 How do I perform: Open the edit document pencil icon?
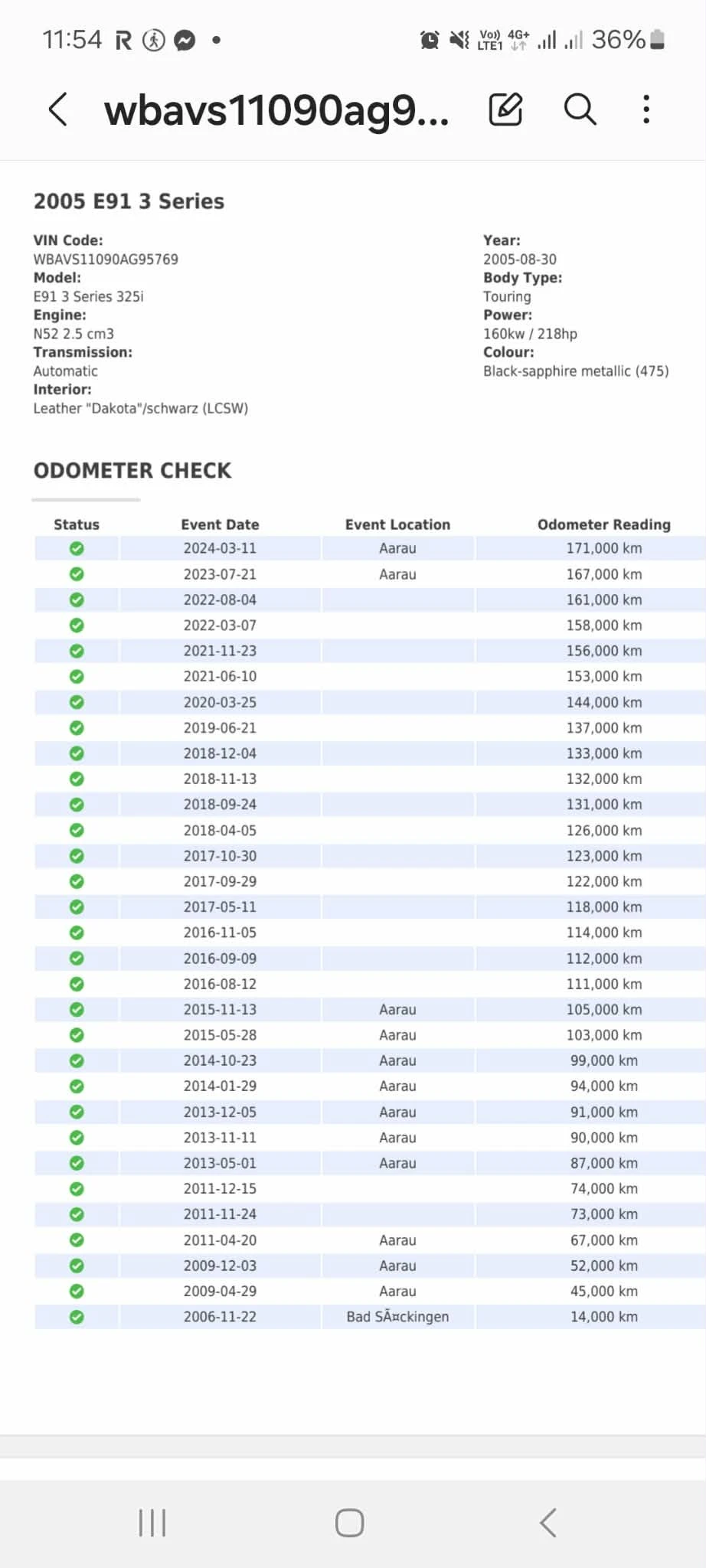505,109
